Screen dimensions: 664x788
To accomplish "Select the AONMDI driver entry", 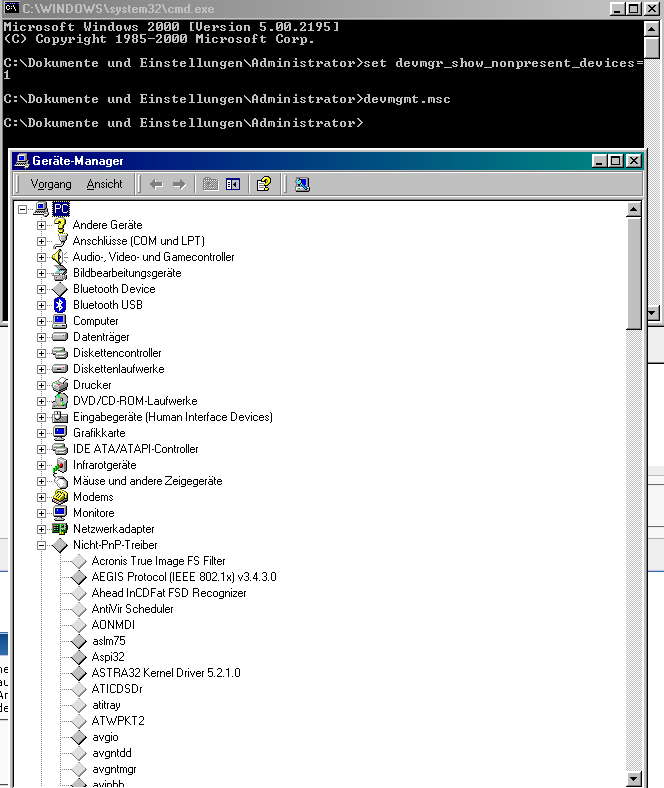I will (113, 625).
